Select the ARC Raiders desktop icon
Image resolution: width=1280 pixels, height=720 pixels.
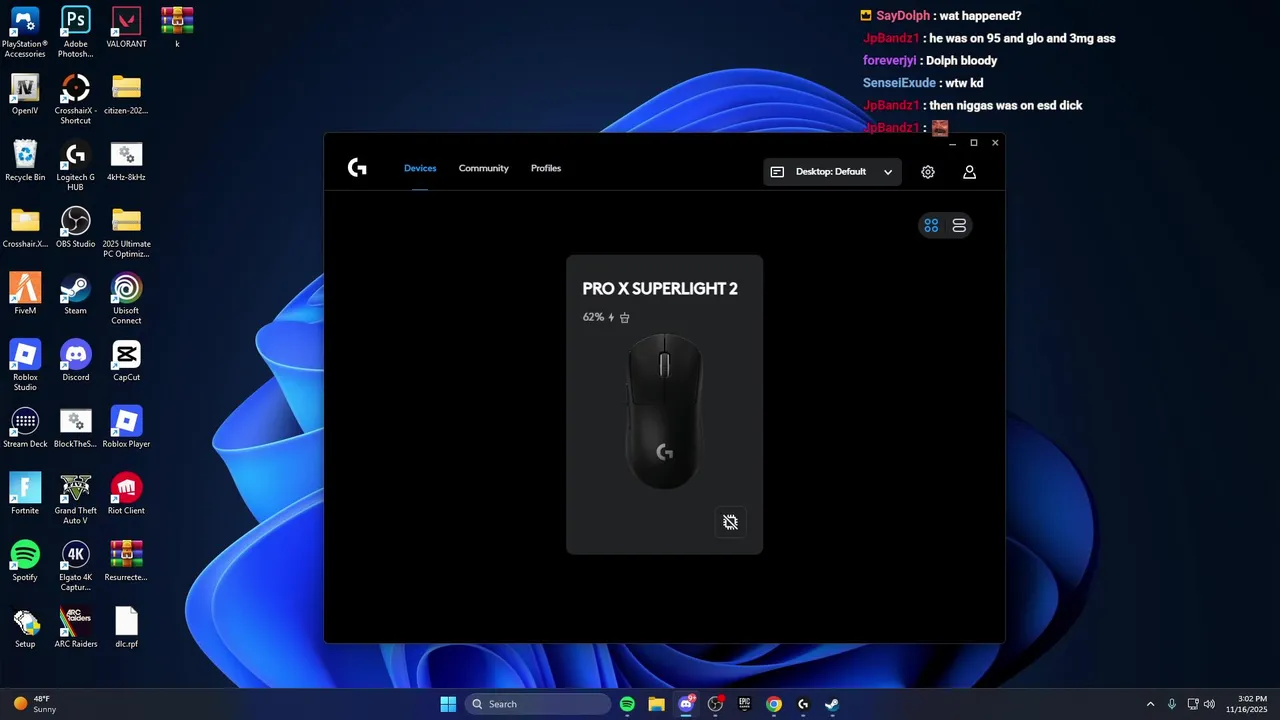click(75, 628)
